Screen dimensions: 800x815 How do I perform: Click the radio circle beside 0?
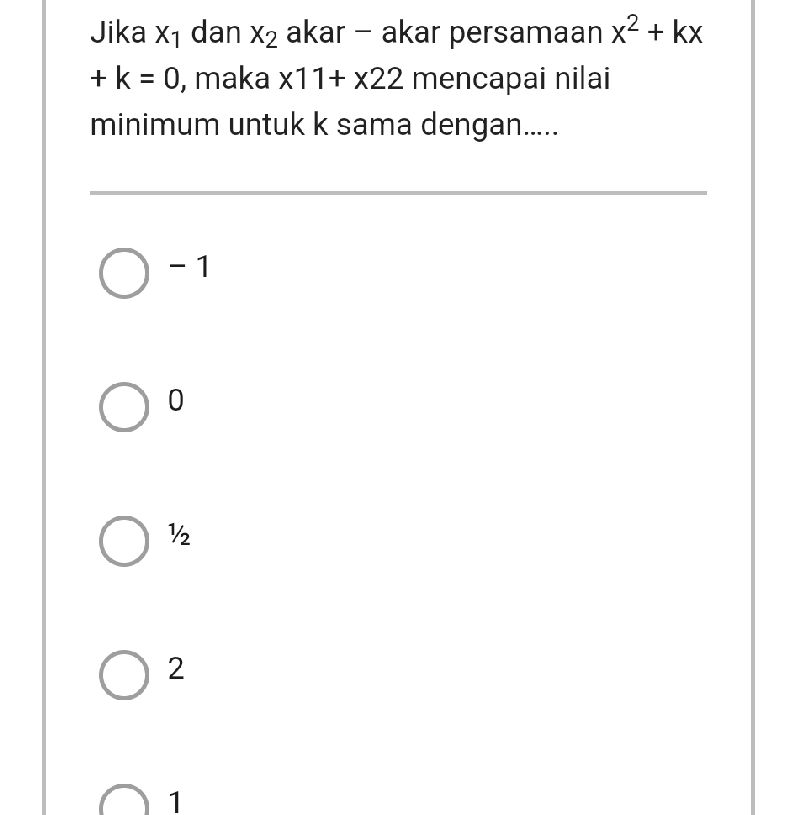coord(124,402)
